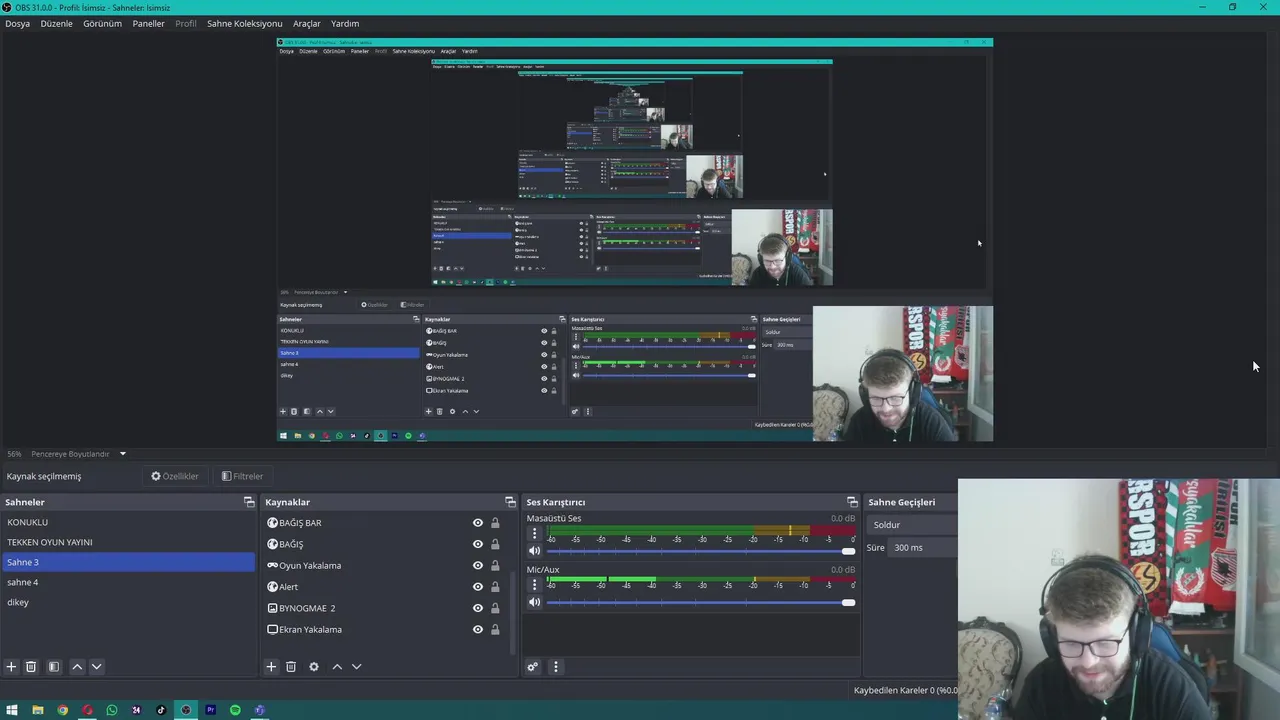The width and height of the screenshot is (1280, 720).
Task: Open Spotify from the taskbar
Action: [x=235, y=710]
